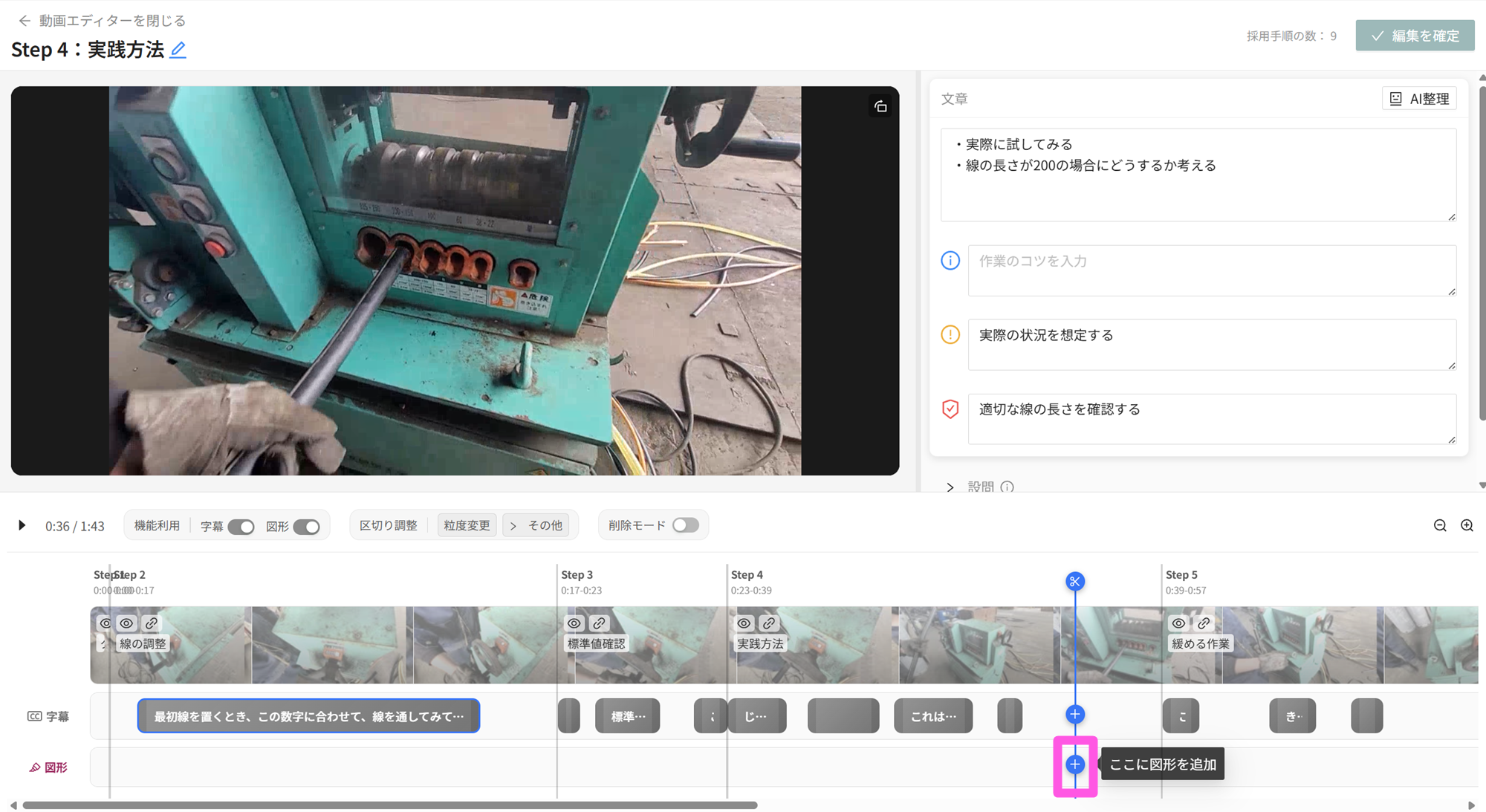This screenshot has height=812, width=1486.
Task: Expand the その他 options
Action: click(x=536, y=526)
